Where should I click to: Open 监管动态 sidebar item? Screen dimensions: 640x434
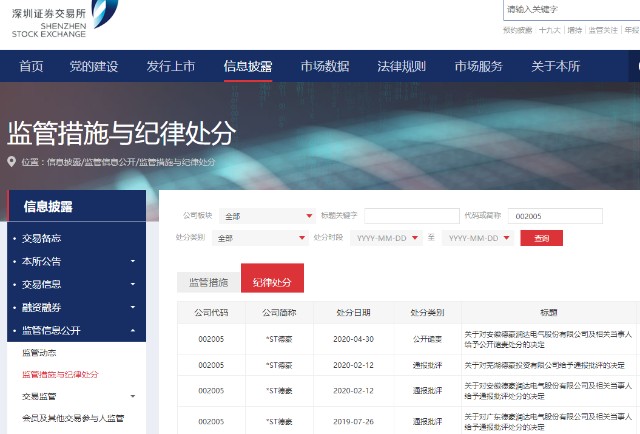(39, 353)
